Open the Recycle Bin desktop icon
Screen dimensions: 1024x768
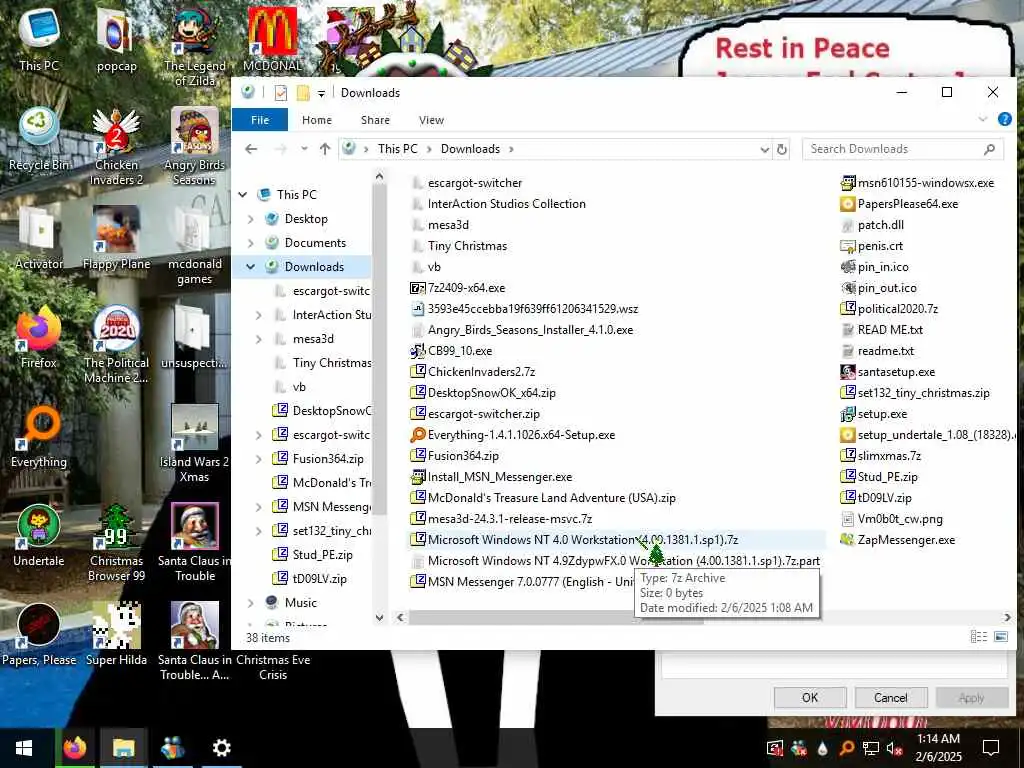click(39, 140)
